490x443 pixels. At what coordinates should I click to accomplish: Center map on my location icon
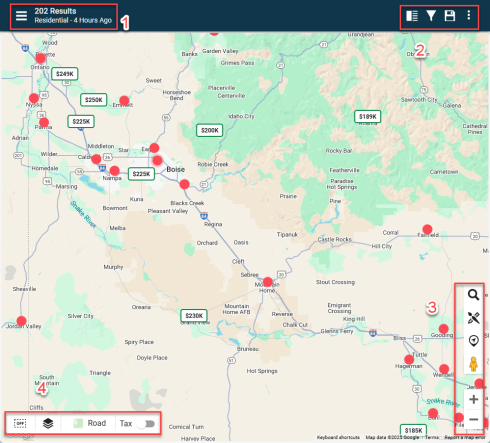tap(473, 340)
